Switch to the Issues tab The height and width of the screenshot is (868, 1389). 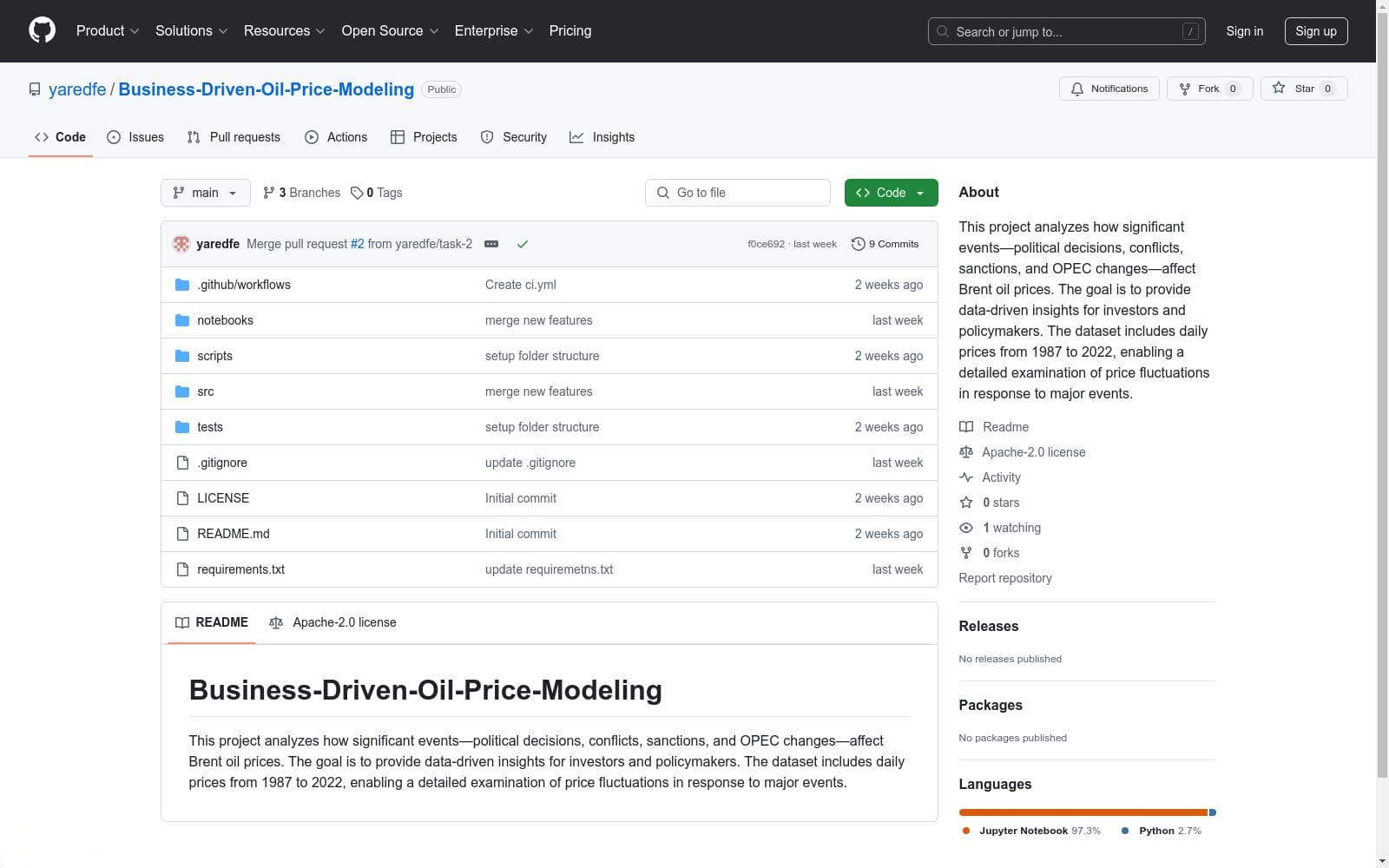(135, 137)
